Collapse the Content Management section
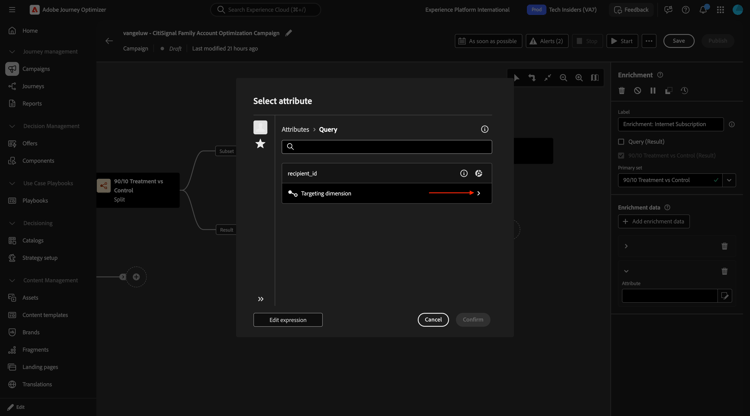 click(12, 280)
